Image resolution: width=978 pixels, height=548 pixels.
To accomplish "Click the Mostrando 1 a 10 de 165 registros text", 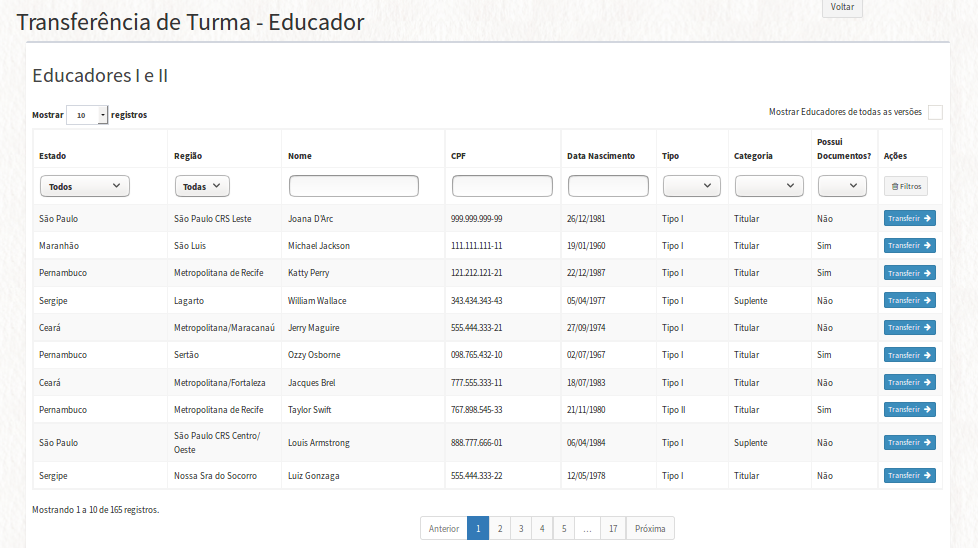I will pos(95,510).
